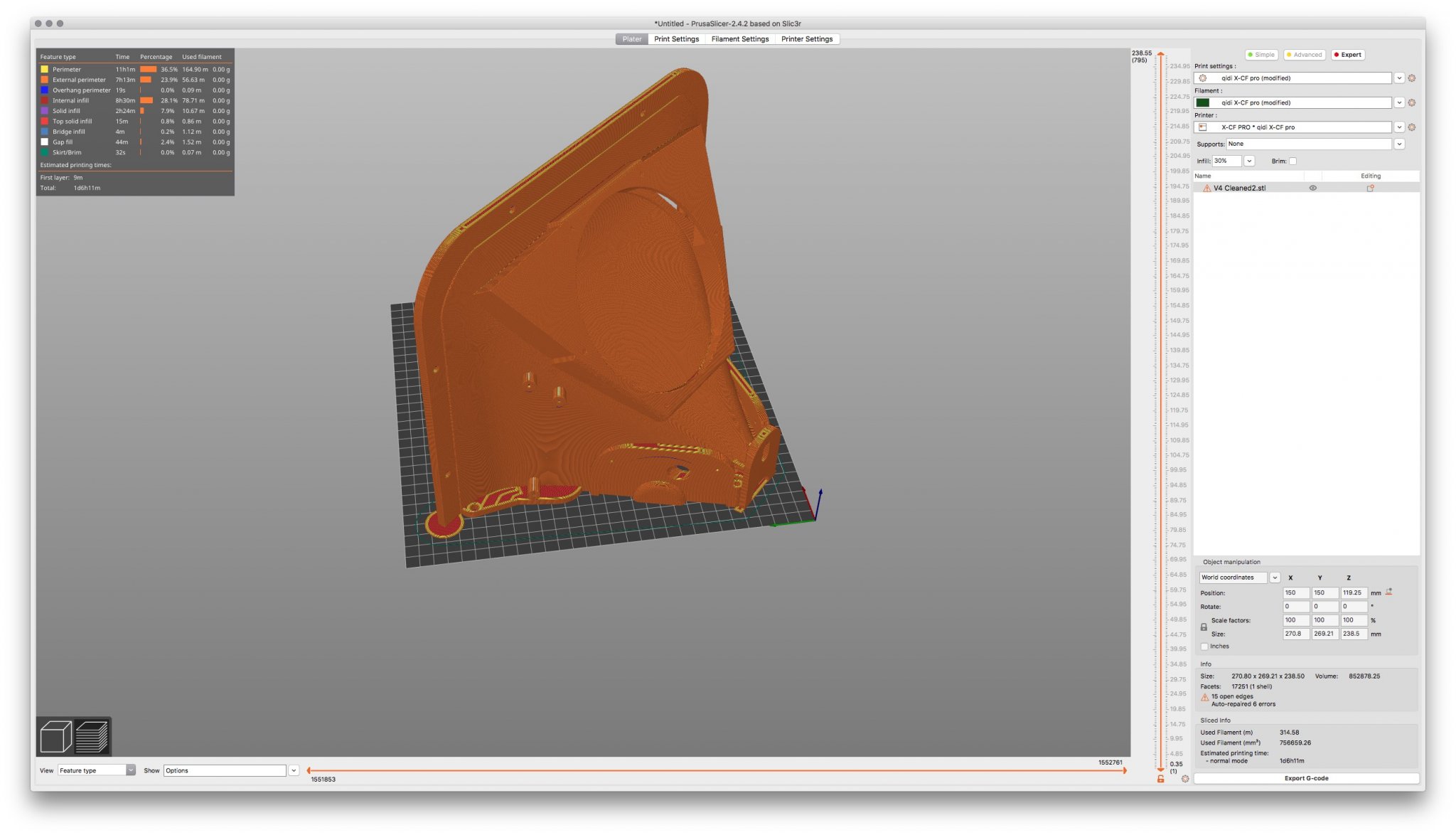Image resolution: width=1456 pixels, height=835 pixels.
Task: Open Filament settings gear next to preset
Action: [x=1412, y=102]
